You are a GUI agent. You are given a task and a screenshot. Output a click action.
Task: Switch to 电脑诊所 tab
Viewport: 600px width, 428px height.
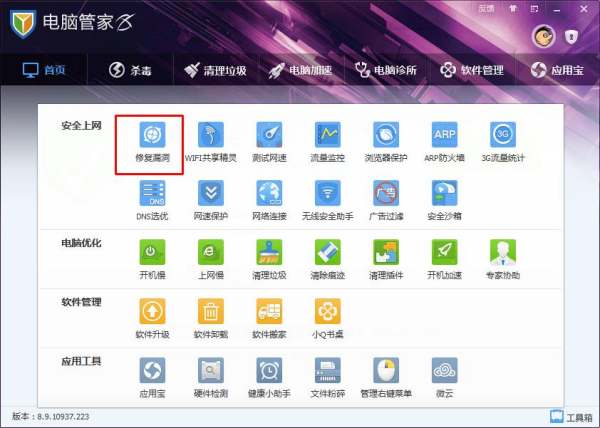point(385,70)
